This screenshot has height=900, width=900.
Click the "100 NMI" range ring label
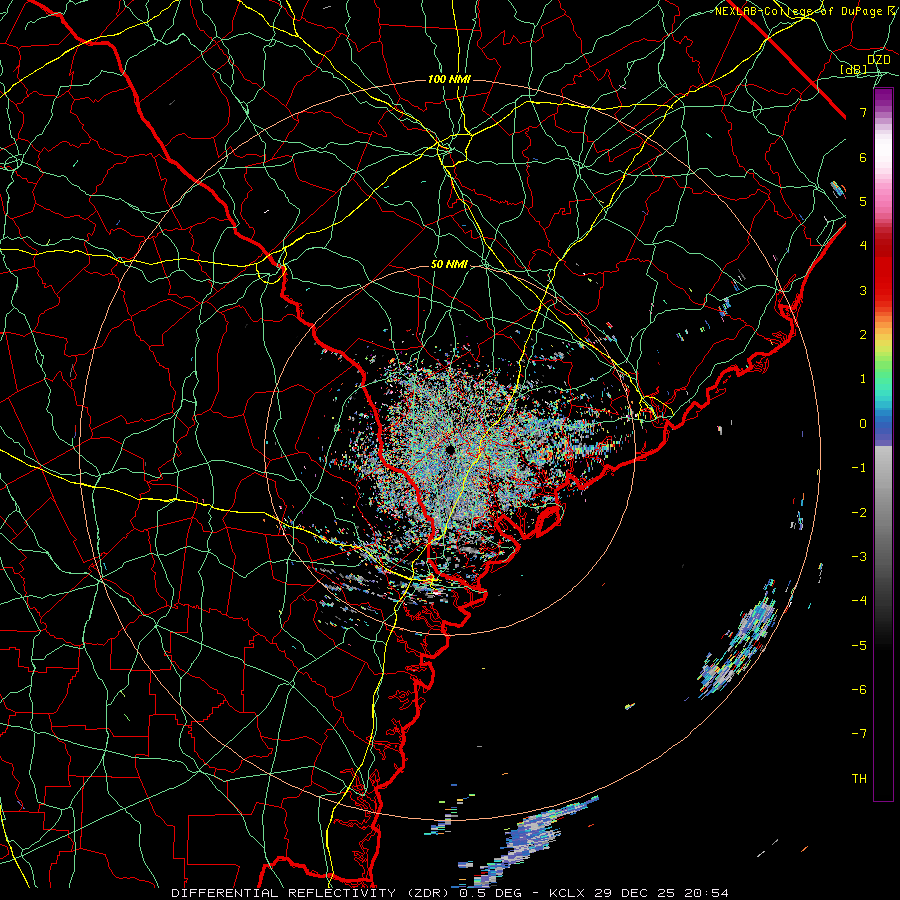(x=449, y=79)
